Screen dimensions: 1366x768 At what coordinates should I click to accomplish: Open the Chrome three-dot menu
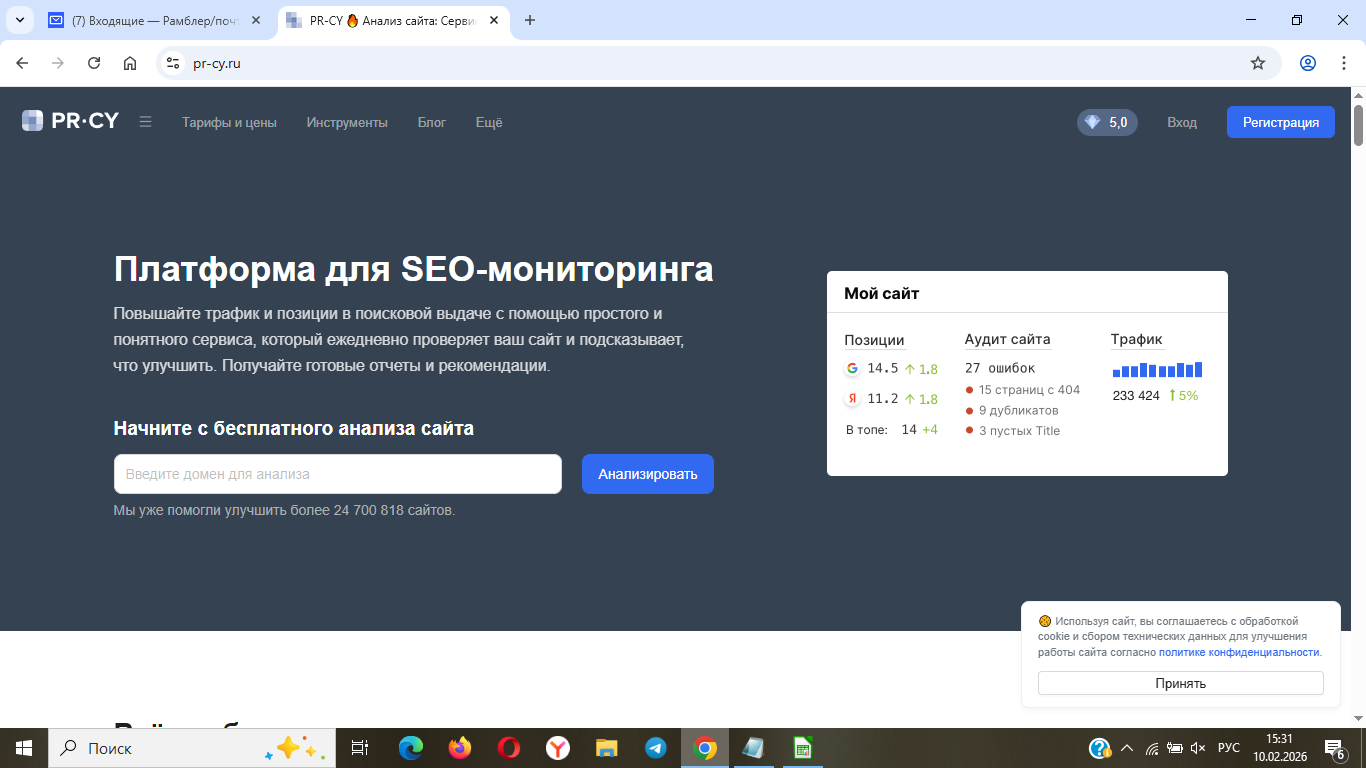(x=1343, y=63)
